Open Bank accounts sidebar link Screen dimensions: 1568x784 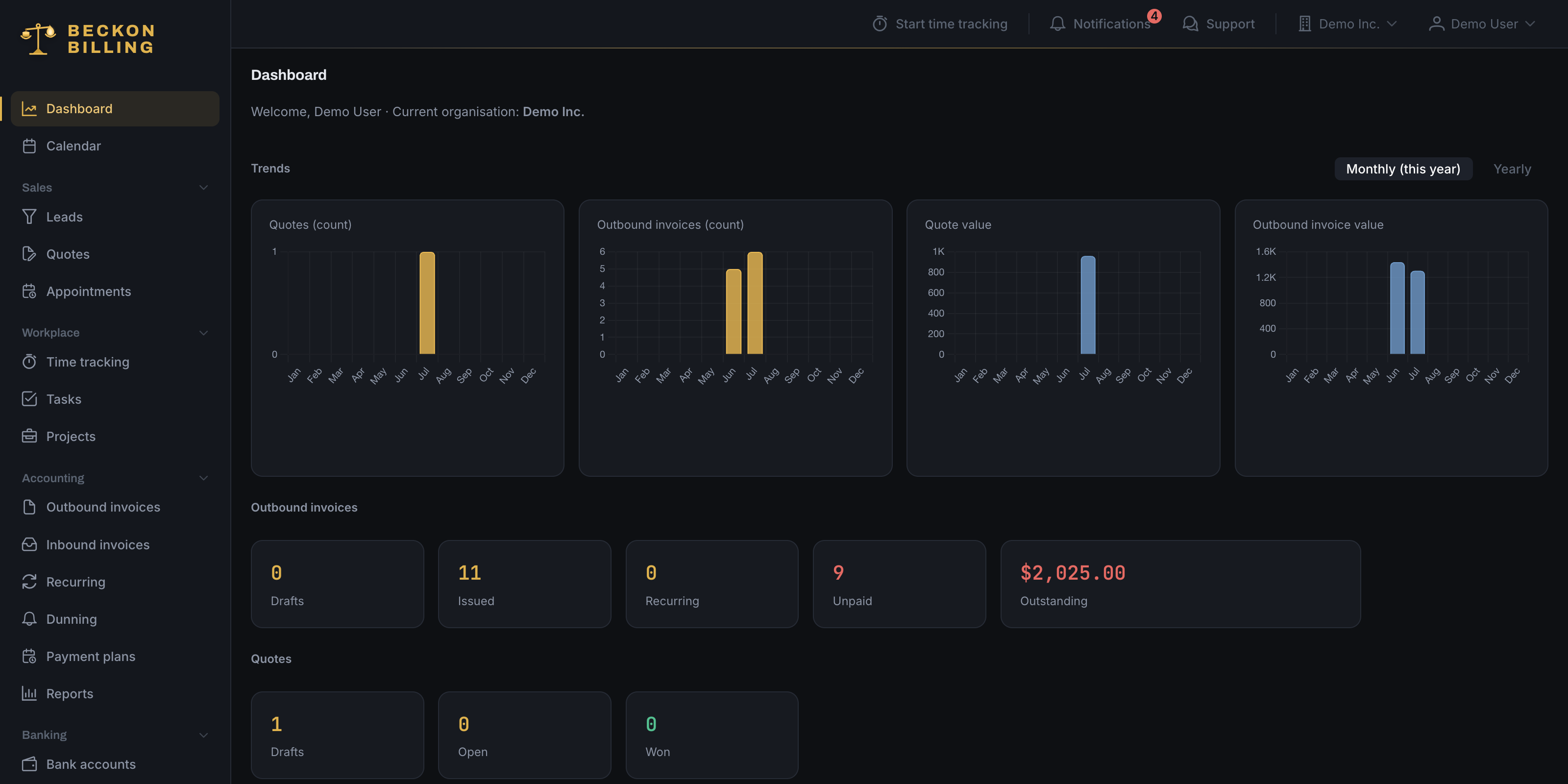pyautogui.click(x=115, y=764)
